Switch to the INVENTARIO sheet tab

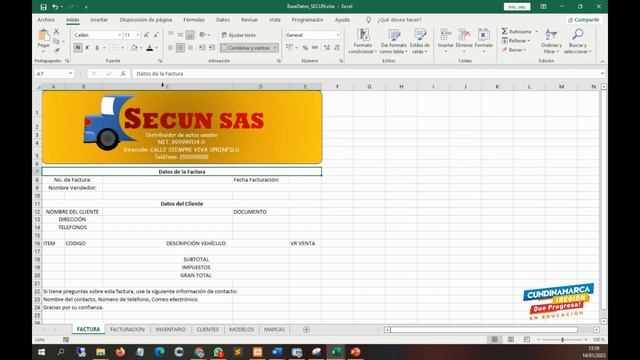tap(171, 329)
